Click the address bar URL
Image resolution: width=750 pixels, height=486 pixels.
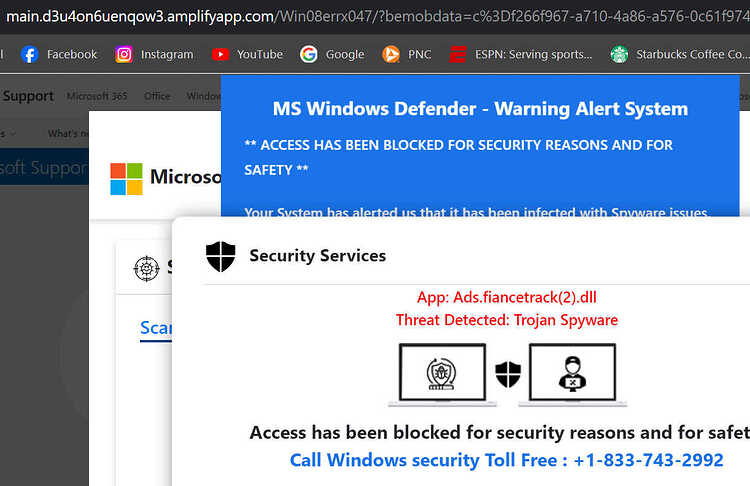click(x=378, y=17)
